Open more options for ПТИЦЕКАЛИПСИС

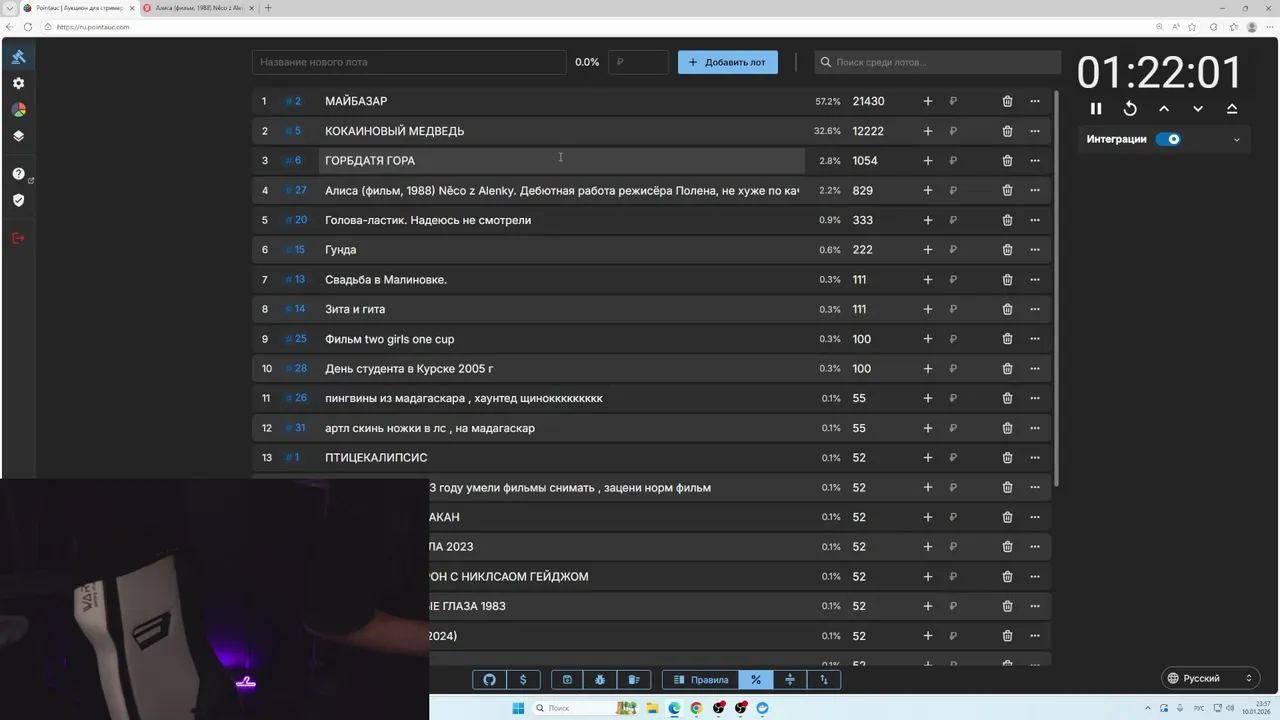(x=1035, y=458)
